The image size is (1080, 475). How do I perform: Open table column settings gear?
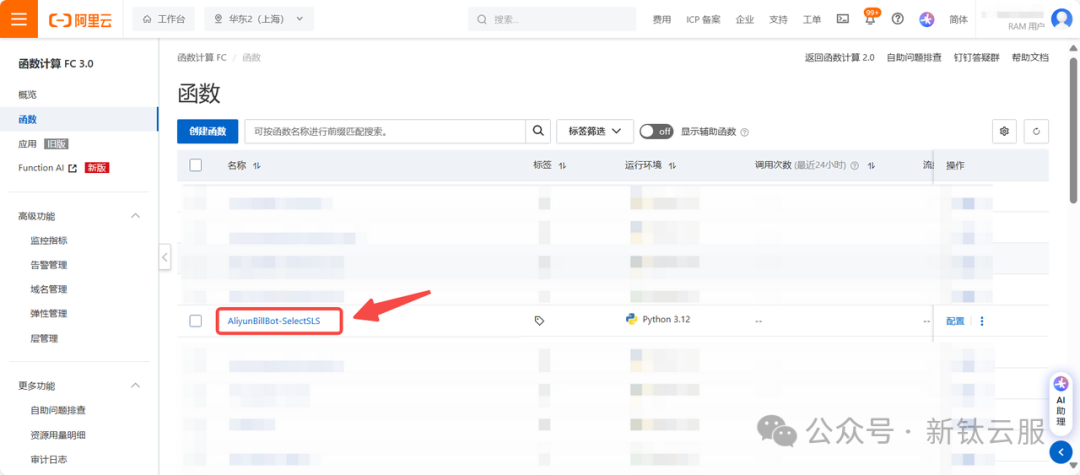click(1004, 131)
